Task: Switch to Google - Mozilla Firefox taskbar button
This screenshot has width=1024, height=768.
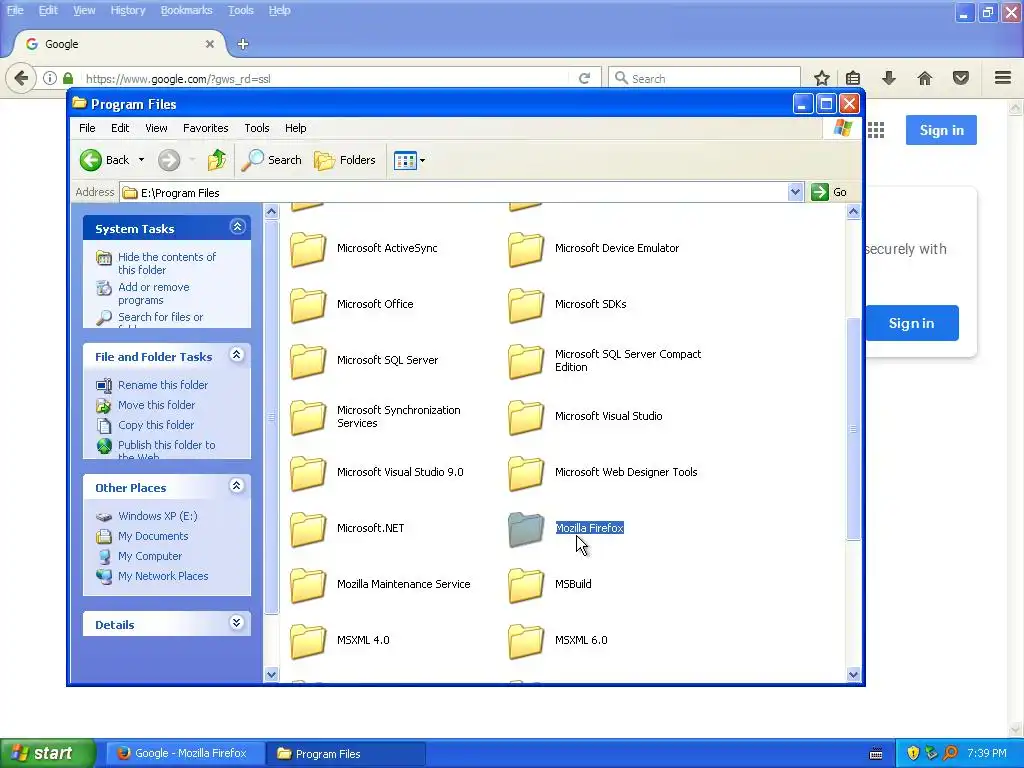Action: (185, 754)
